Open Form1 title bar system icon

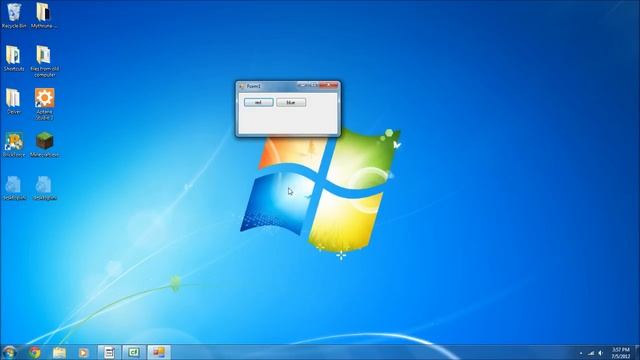(x=241, y=86)
